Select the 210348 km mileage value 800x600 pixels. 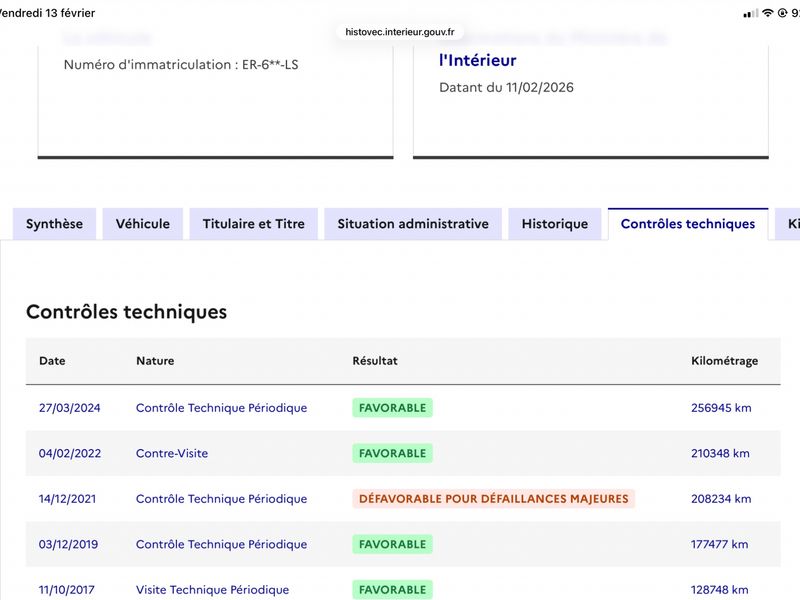[x=720, y=453]
